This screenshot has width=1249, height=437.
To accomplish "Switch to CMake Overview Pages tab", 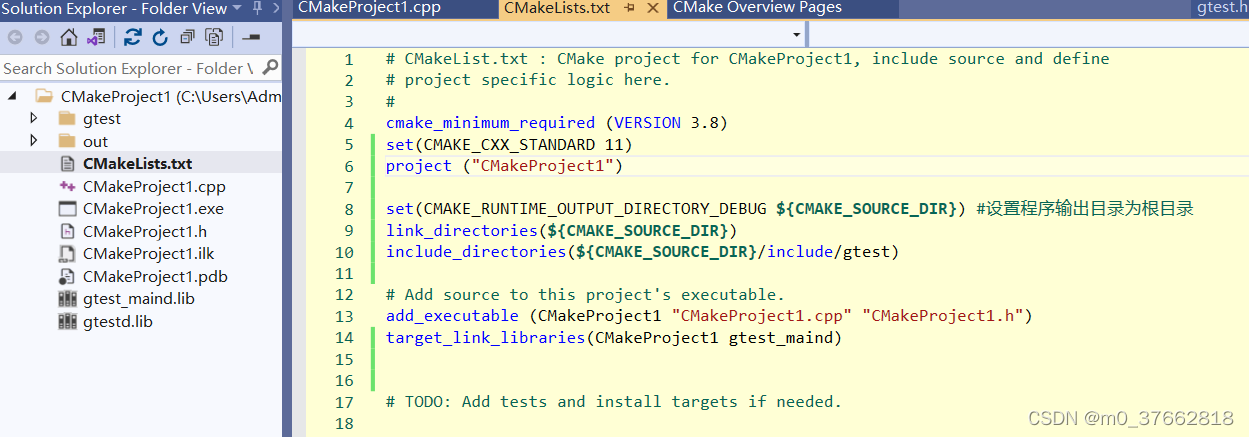I will click(x=757, y=8).
